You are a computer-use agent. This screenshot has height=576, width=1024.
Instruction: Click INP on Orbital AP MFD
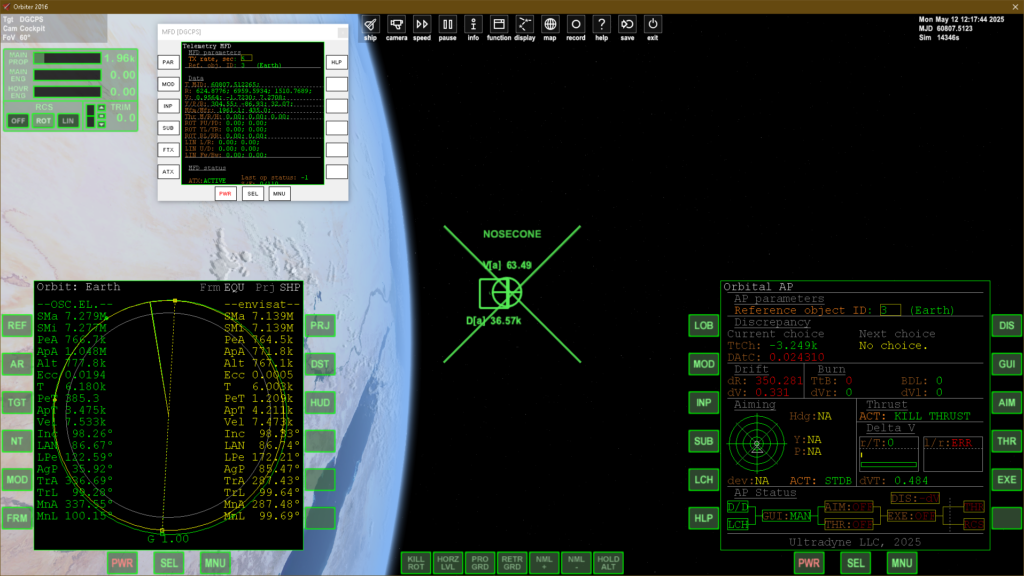pyautogui.click(x=703, y=402)
